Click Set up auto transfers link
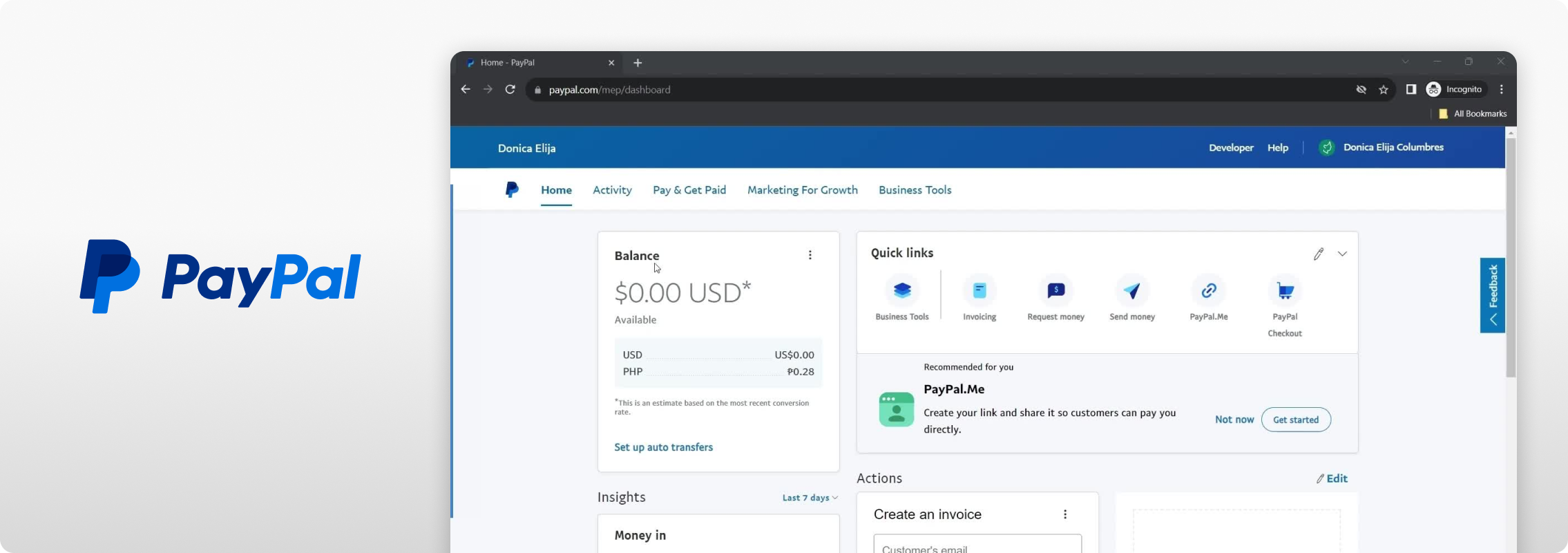The width and height of the screenshot is (1568, 553). tap(664, 447)
